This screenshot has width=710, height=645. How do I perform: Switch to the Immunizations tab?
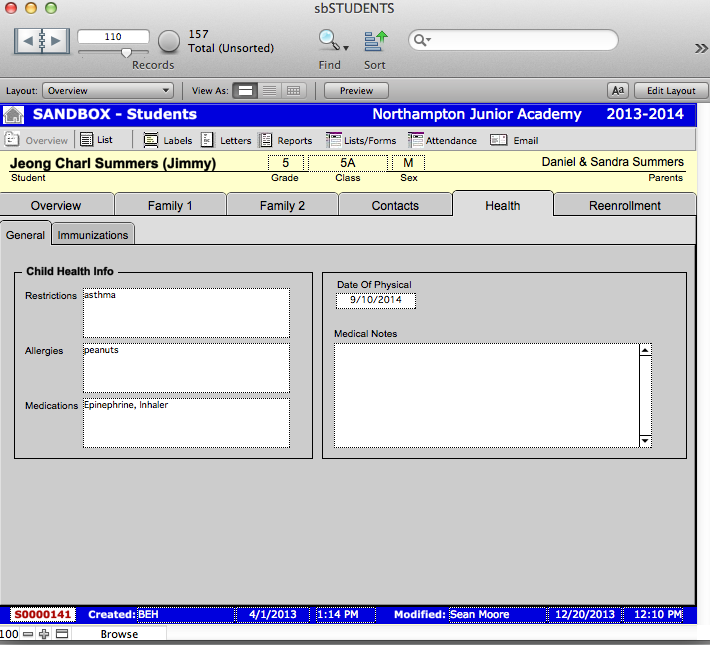point(93,235)
